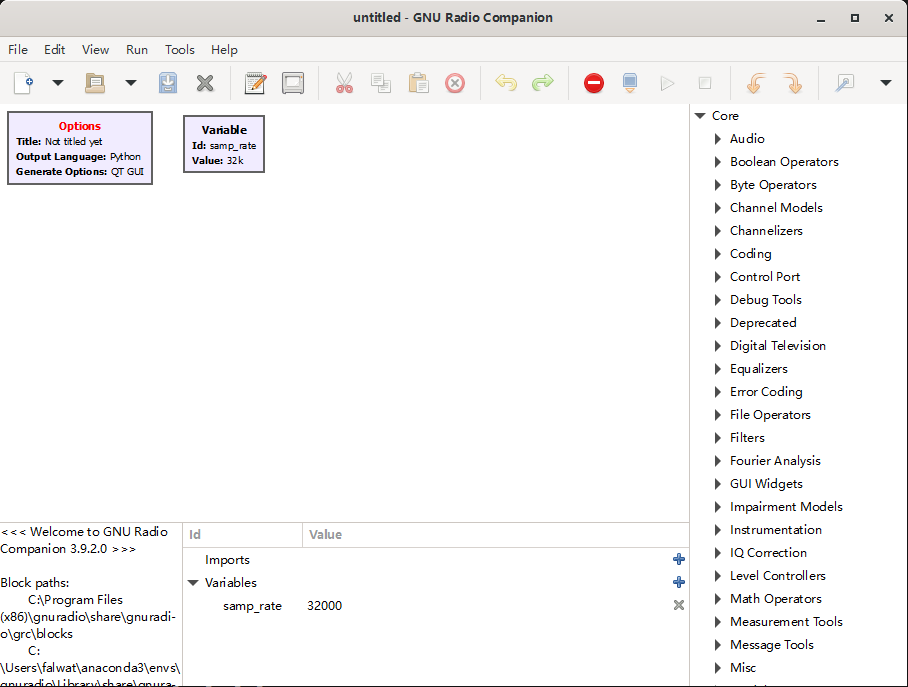The width and height of the screenshot is (908, 687).
Task: Expand the Digital Television category
Action: tap(717, 346)
